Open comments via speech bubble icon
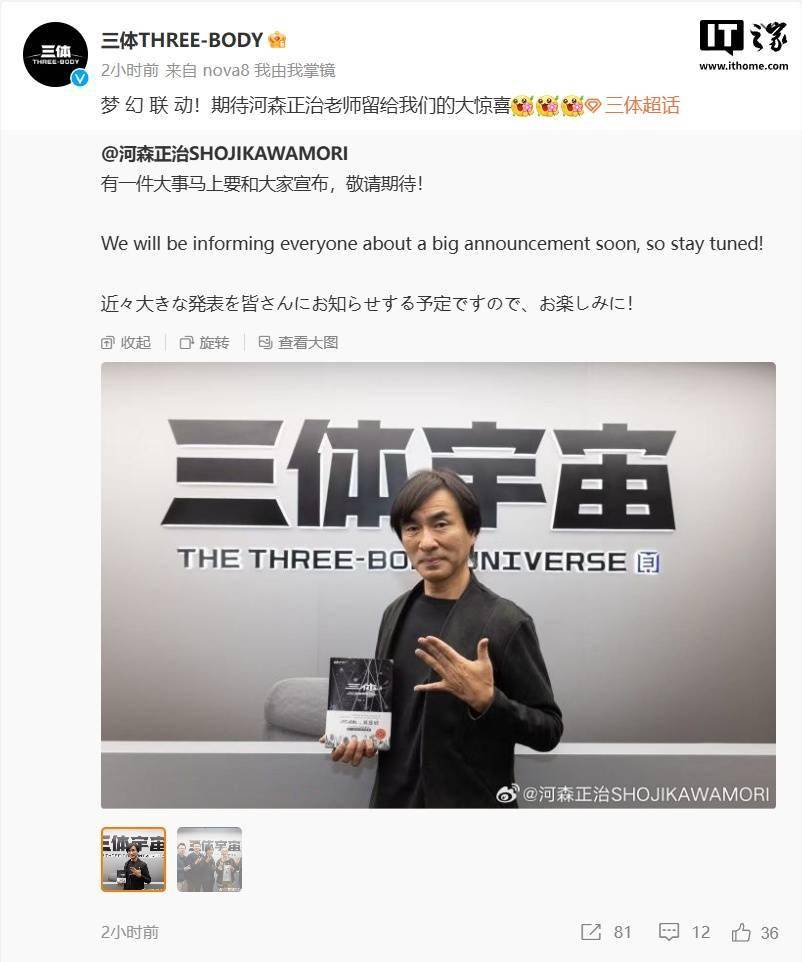Image resolution: width=802 pixels, height=962 pixels. [x=668, y=932]
